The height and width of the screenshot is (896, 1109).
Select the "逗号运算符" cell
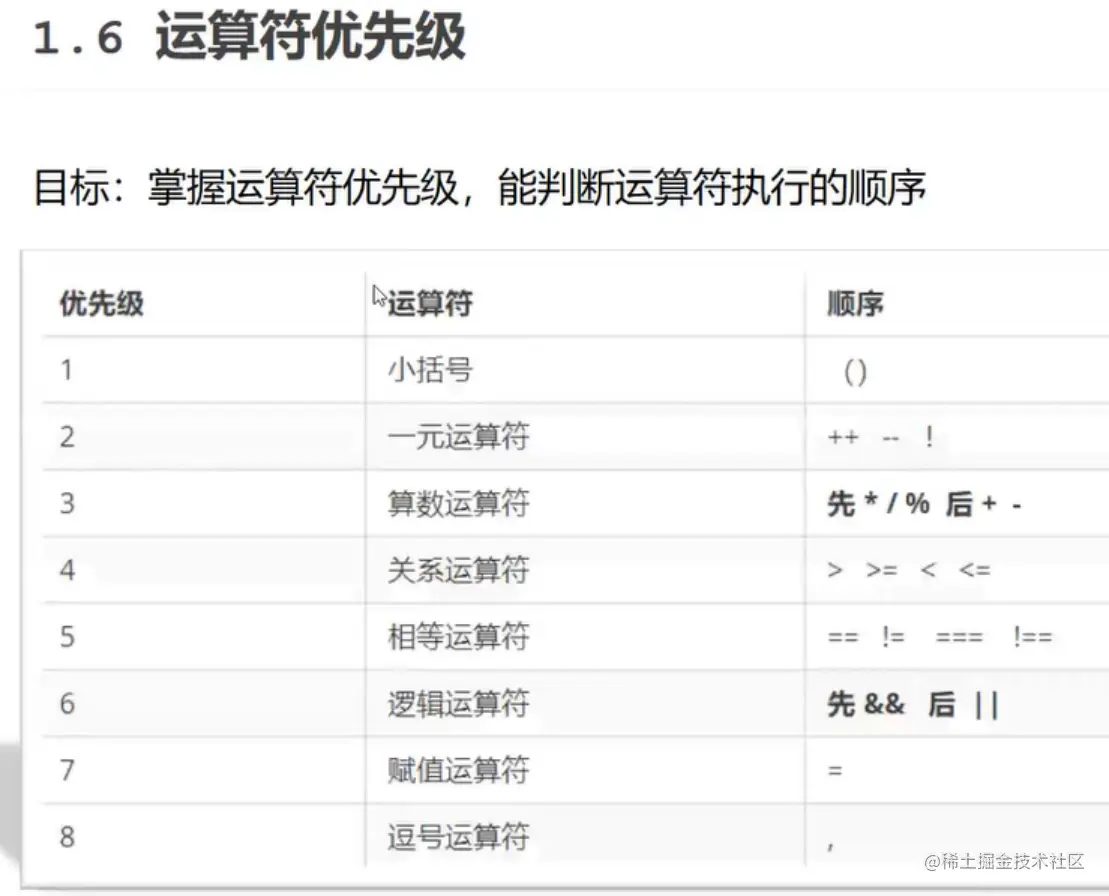click(x=458, y=837)
